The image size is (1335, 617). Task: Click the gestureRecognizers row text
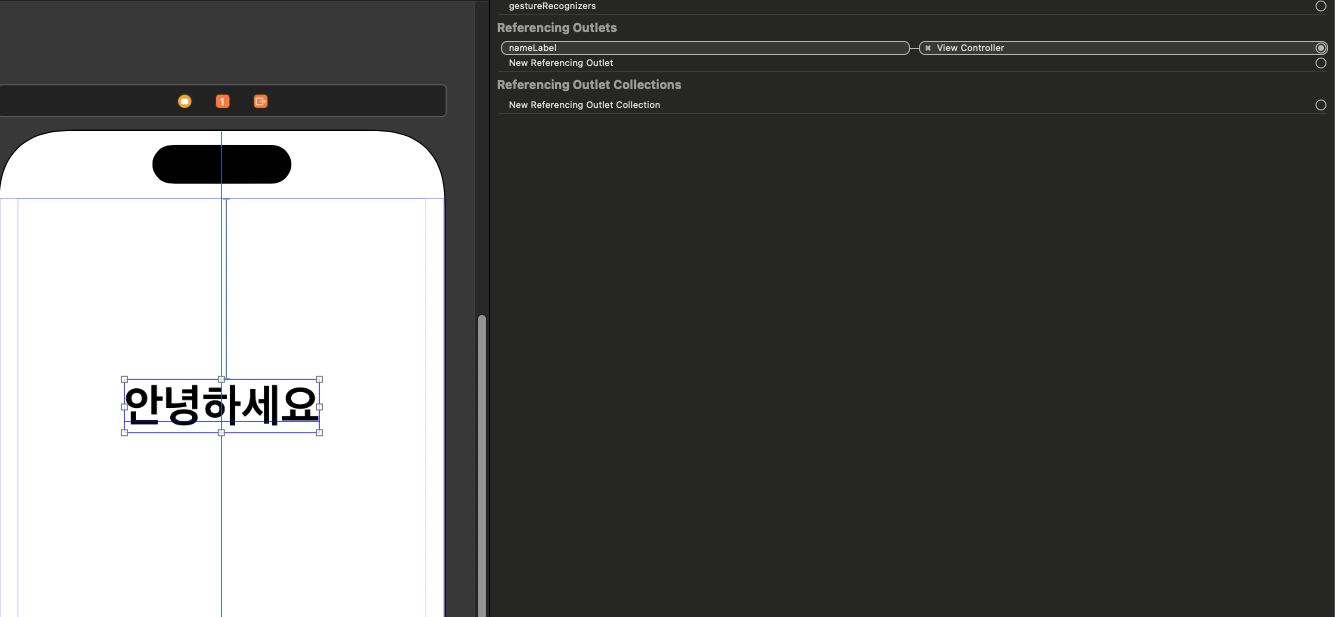(552, 6)
